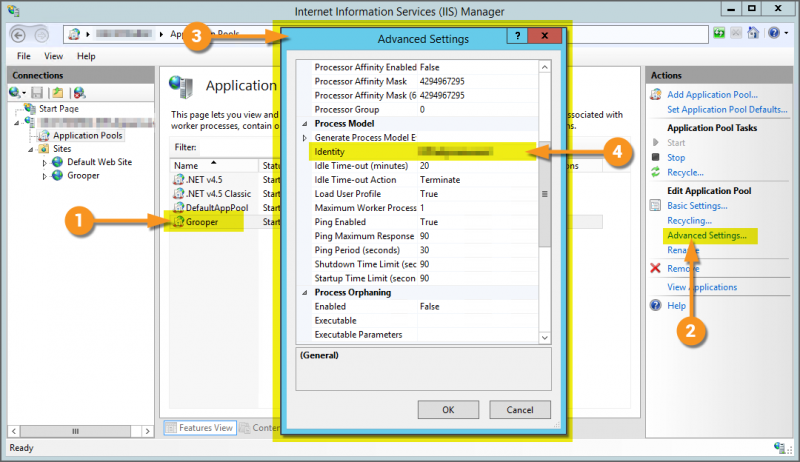Click the blue Help circle icon in Actions
The width and height of the screenshot is (800, 462).
pos(656,305)
